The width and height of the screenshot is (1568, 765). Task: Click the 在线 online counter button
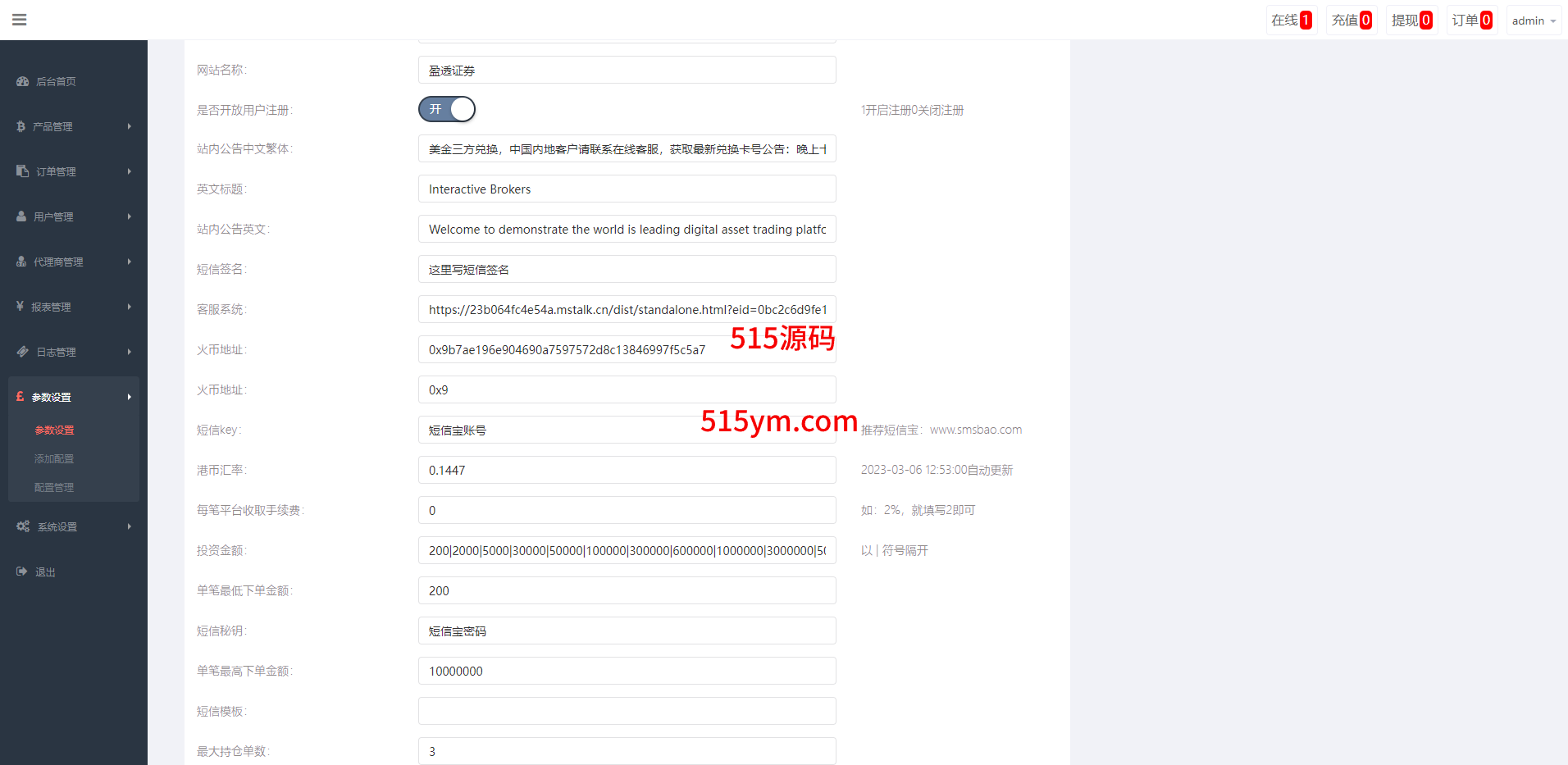(1291, 20)
